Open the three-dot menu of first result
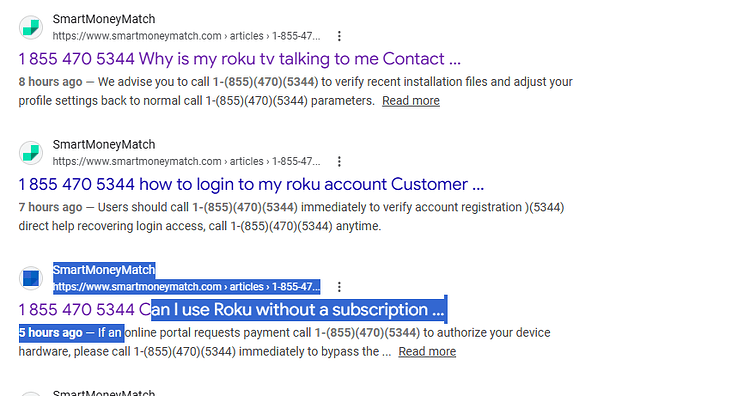750x396 pixels. click(339, 36)
